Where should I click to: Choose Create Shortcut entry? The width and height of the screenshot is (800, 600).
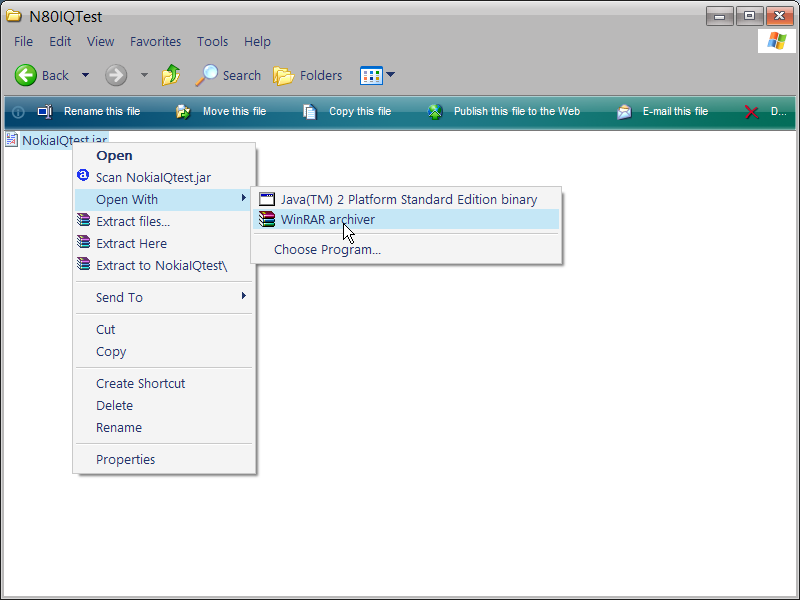coord(141,384)
